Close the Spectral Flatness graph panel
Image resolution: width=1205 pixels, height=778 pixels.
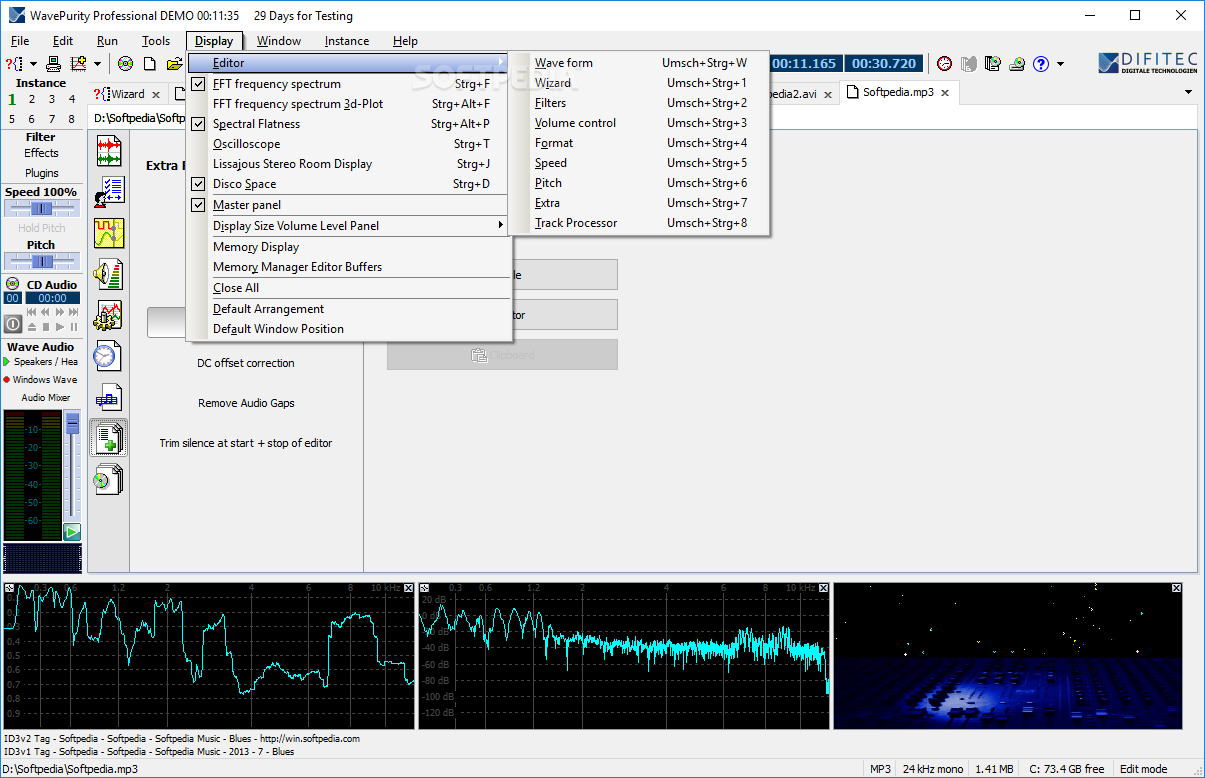pos(408,588)
